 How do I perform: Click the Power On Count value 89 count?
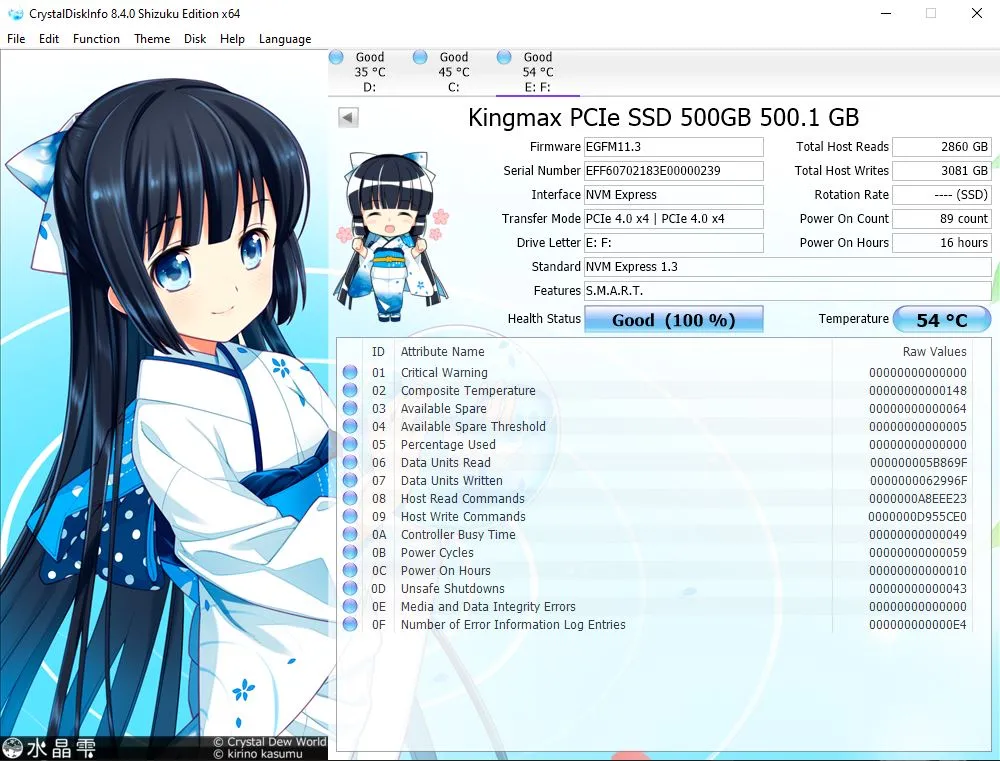[942, 219]
